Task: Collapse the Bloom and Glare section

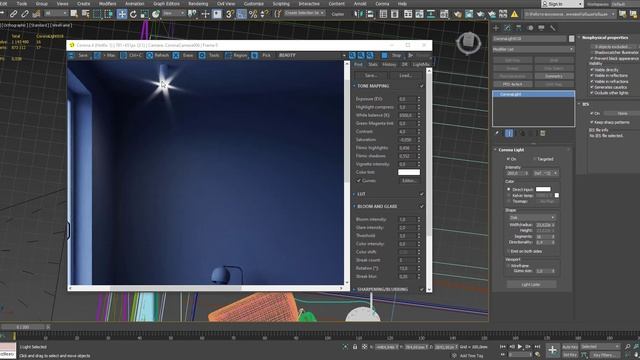Action: coord(354,207)
